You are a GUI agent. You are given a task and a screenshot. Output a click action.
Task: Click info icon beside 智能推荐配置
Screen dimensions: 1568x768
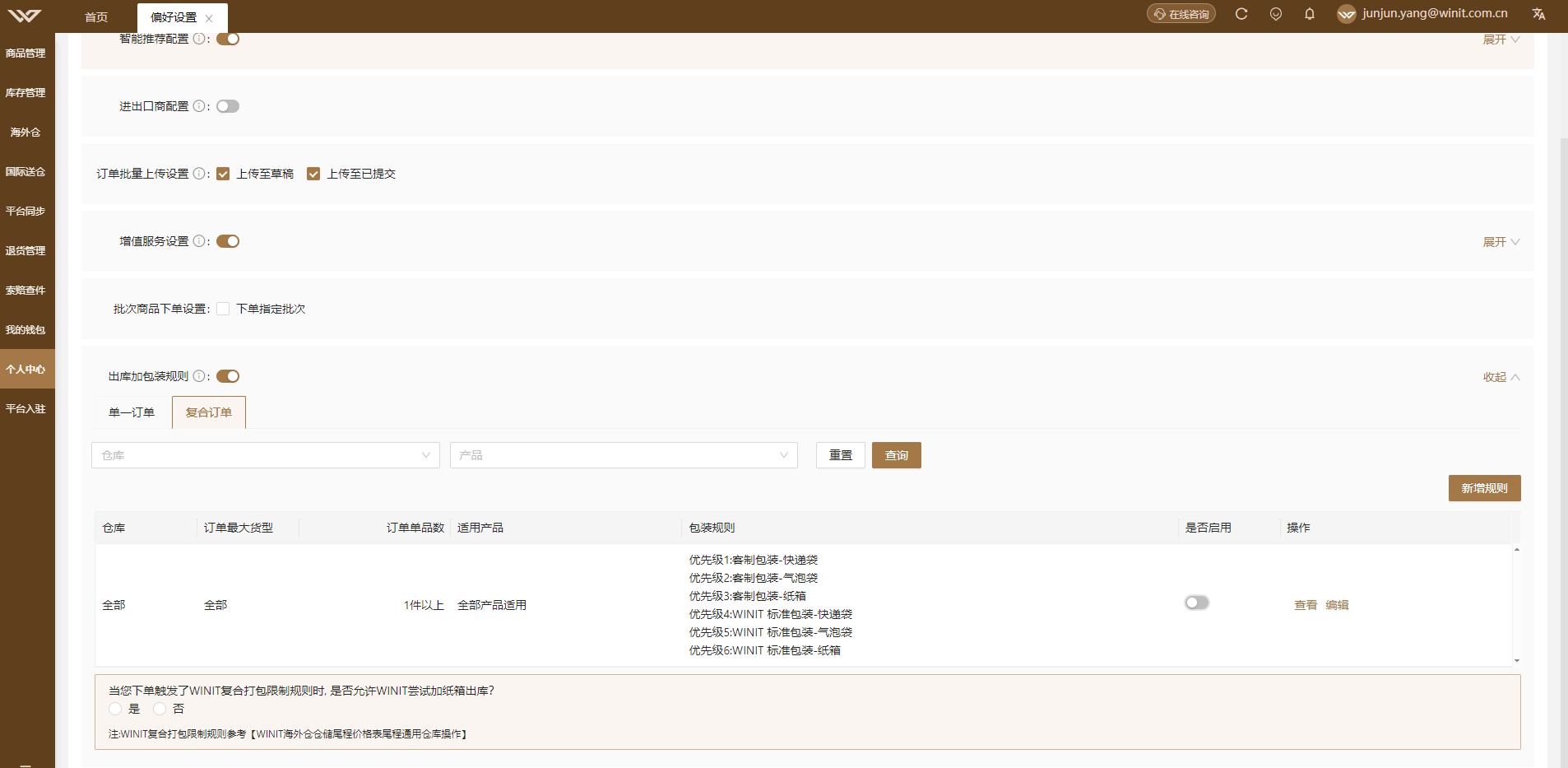coord(199,39)
